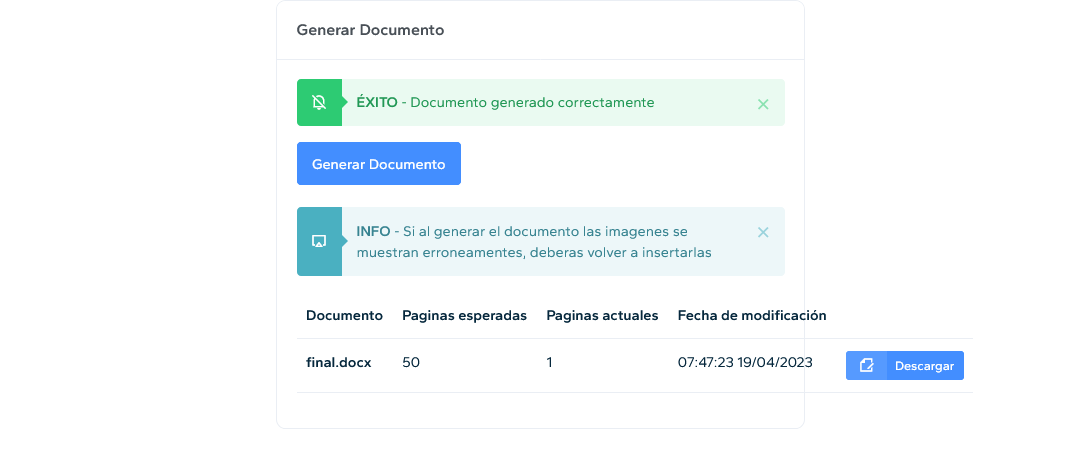Click the Documento column header
Screen dimensions: 1081x453
coord(344,315)
